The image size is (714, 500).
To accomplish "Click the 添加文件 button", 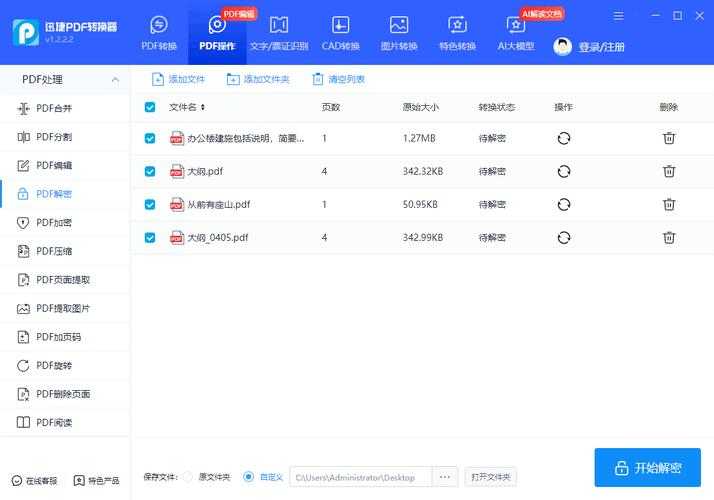I will pos(178,79).
